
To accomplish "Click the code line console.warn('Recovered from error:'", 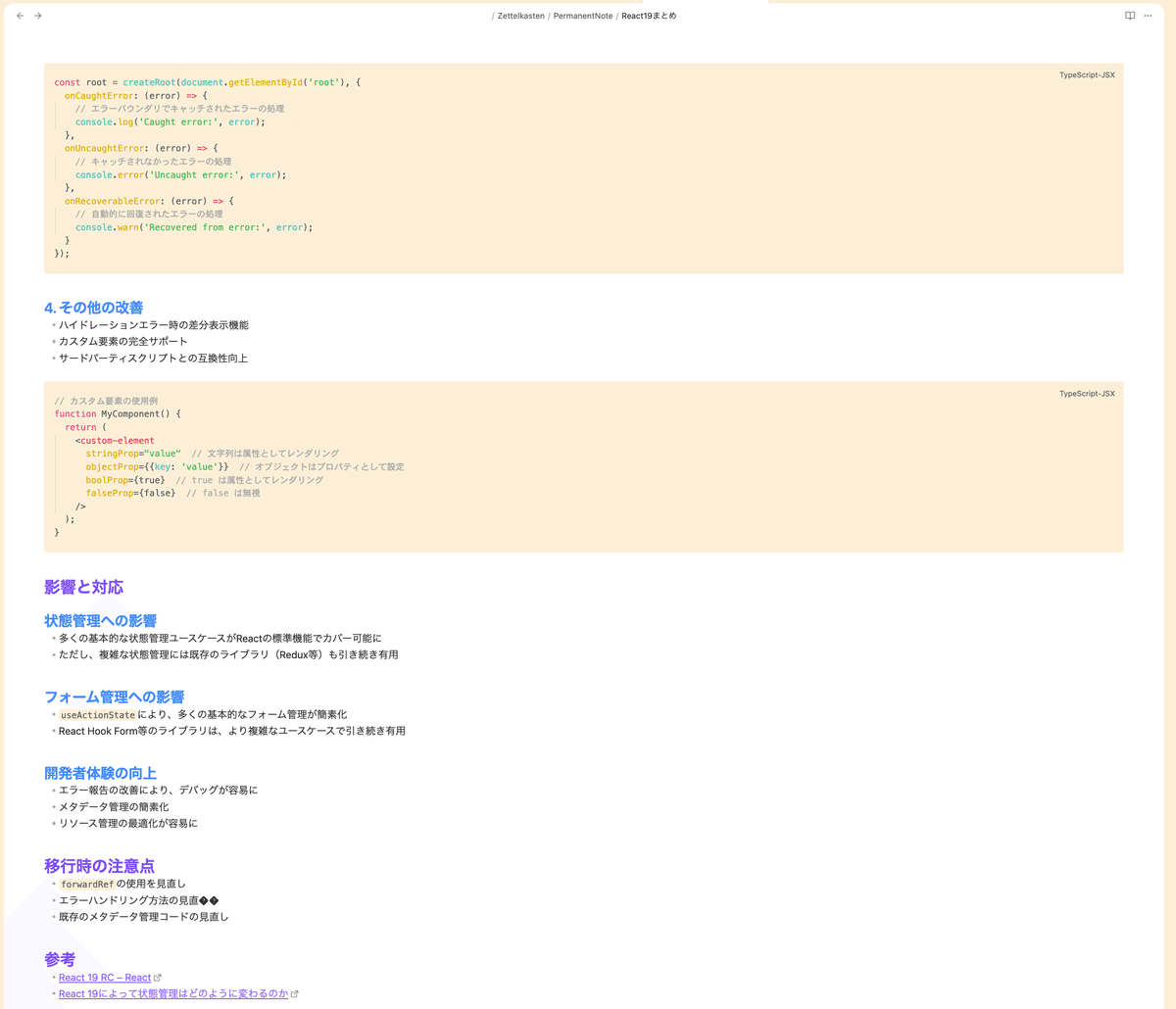I will pos(194,227).
